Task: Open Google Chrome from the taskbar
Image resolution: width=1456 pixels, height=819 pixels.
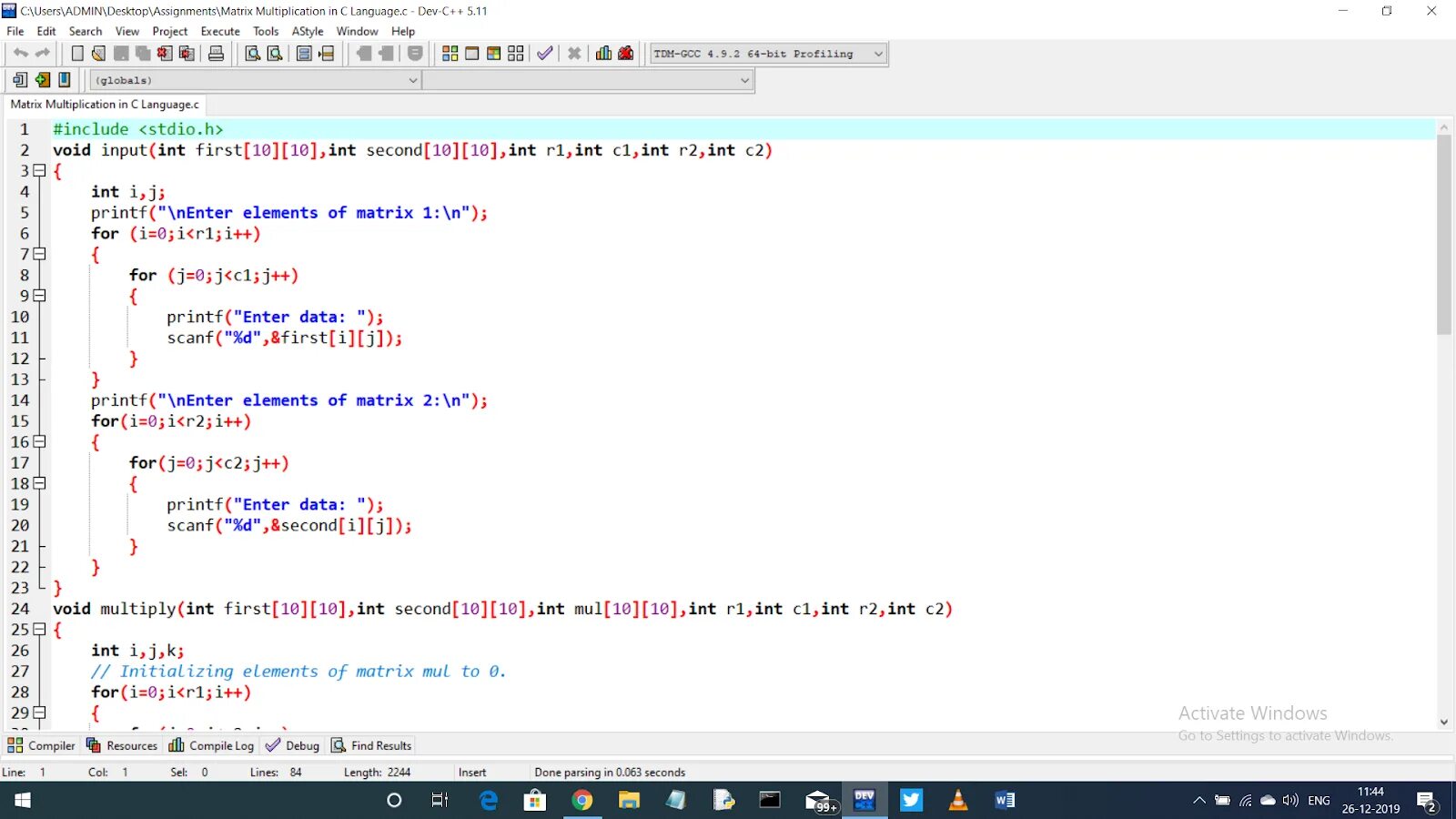Action: pos(582,800)
